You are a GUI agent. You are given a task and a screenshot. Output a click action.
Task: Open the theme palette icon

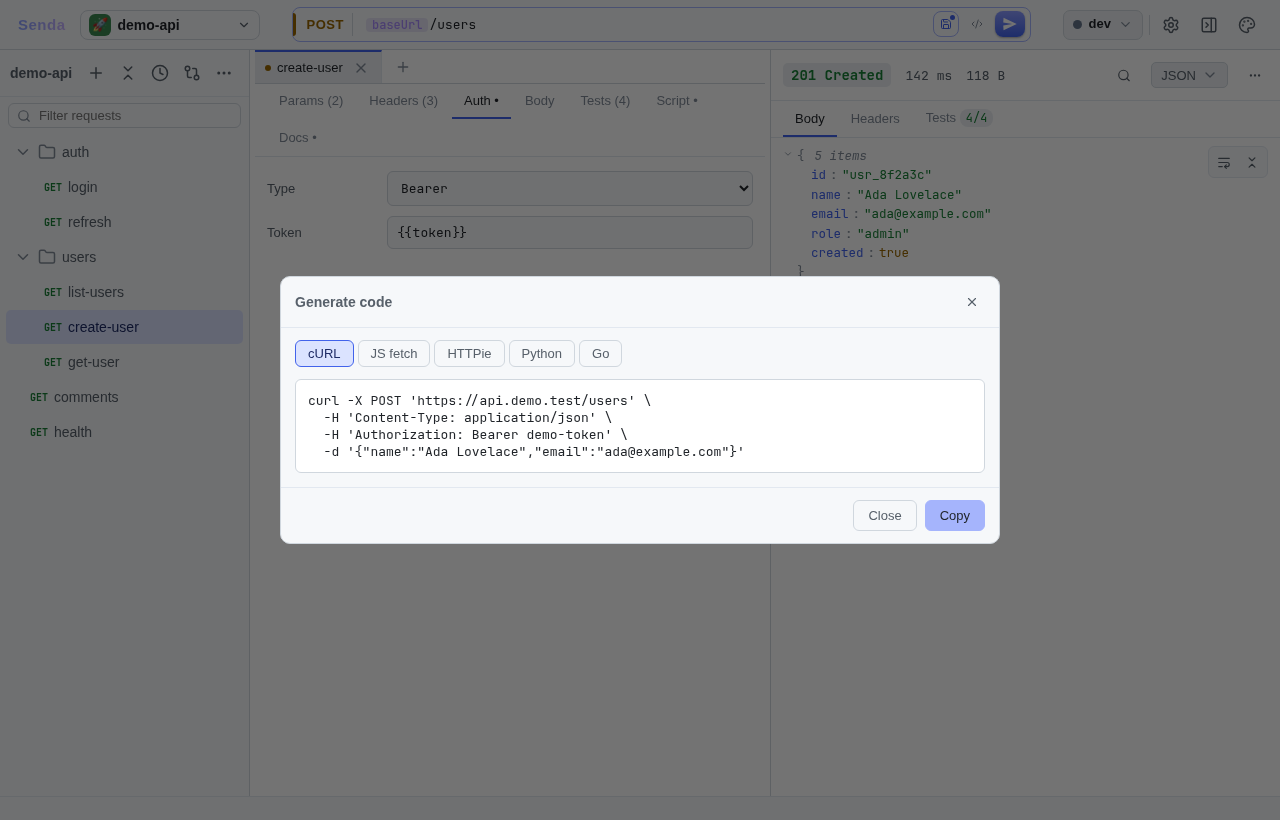[x=1247, y=25]
